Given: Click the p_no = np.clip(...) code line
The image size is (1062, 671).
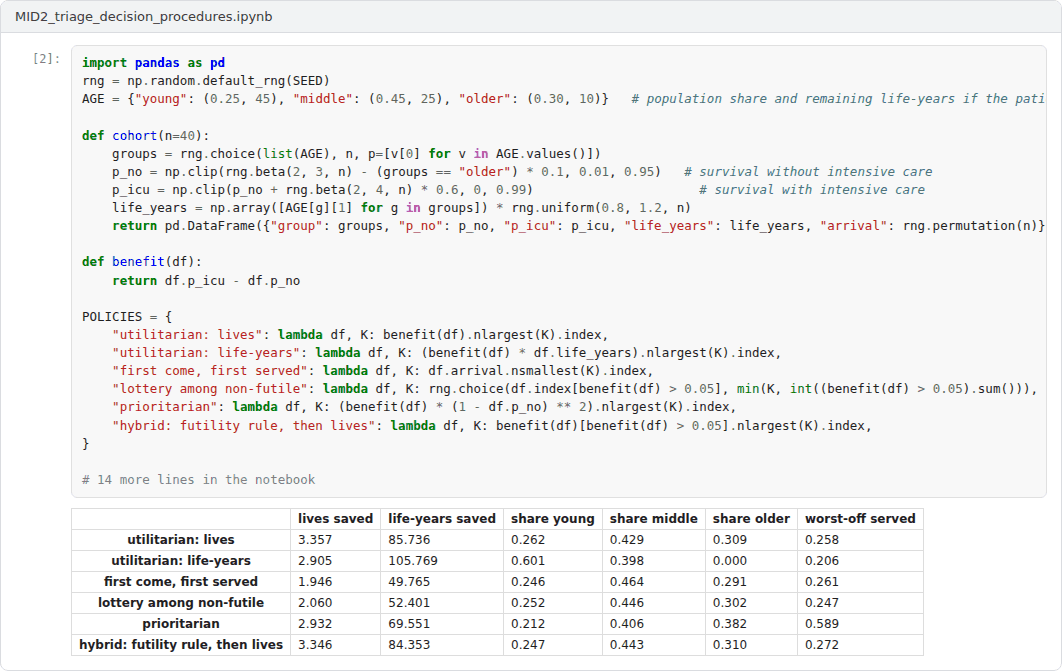Looking at the screenshot, I should point(522,171).
